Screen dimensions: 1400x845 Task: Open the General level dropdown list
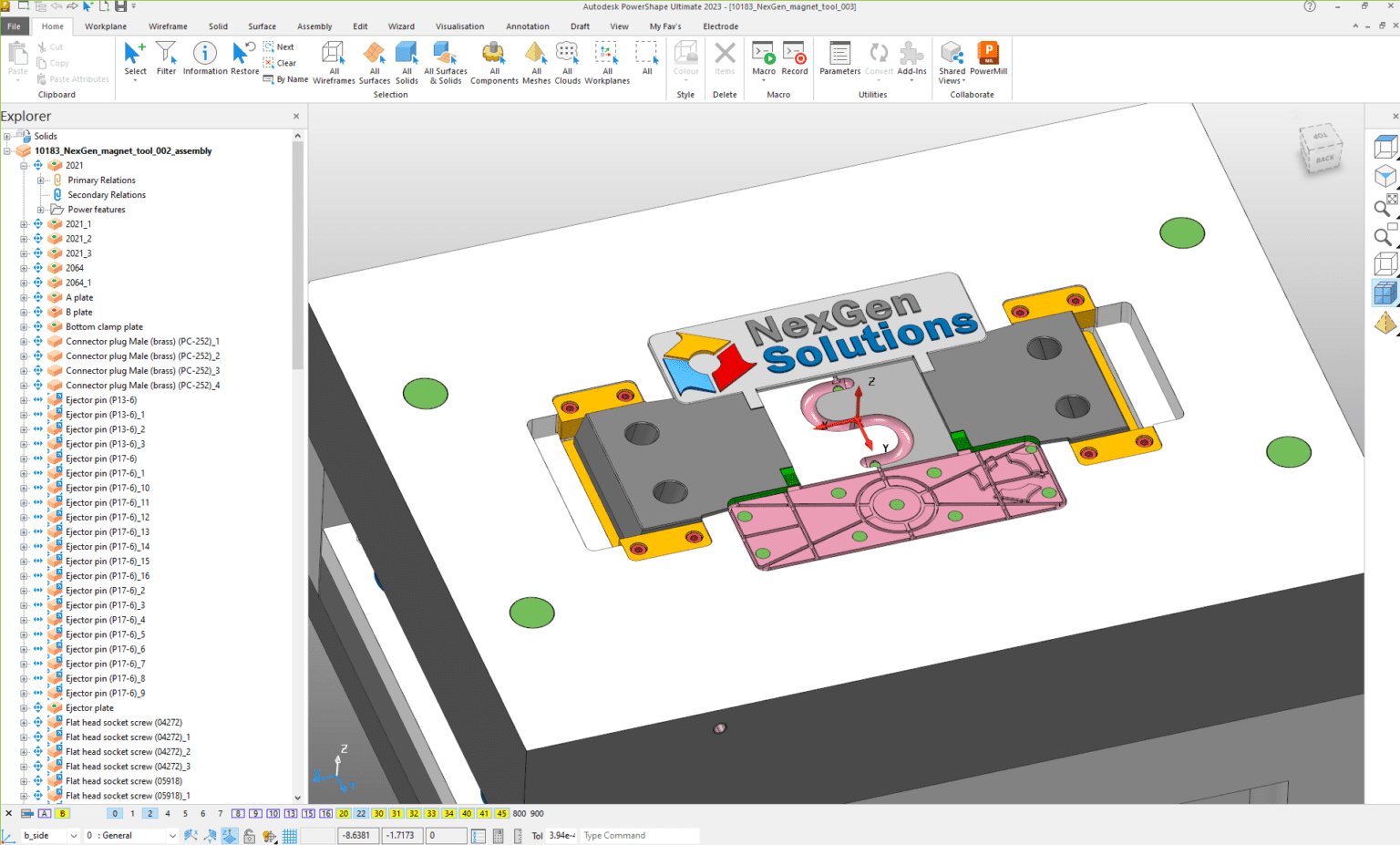click(x=171, y=835)
